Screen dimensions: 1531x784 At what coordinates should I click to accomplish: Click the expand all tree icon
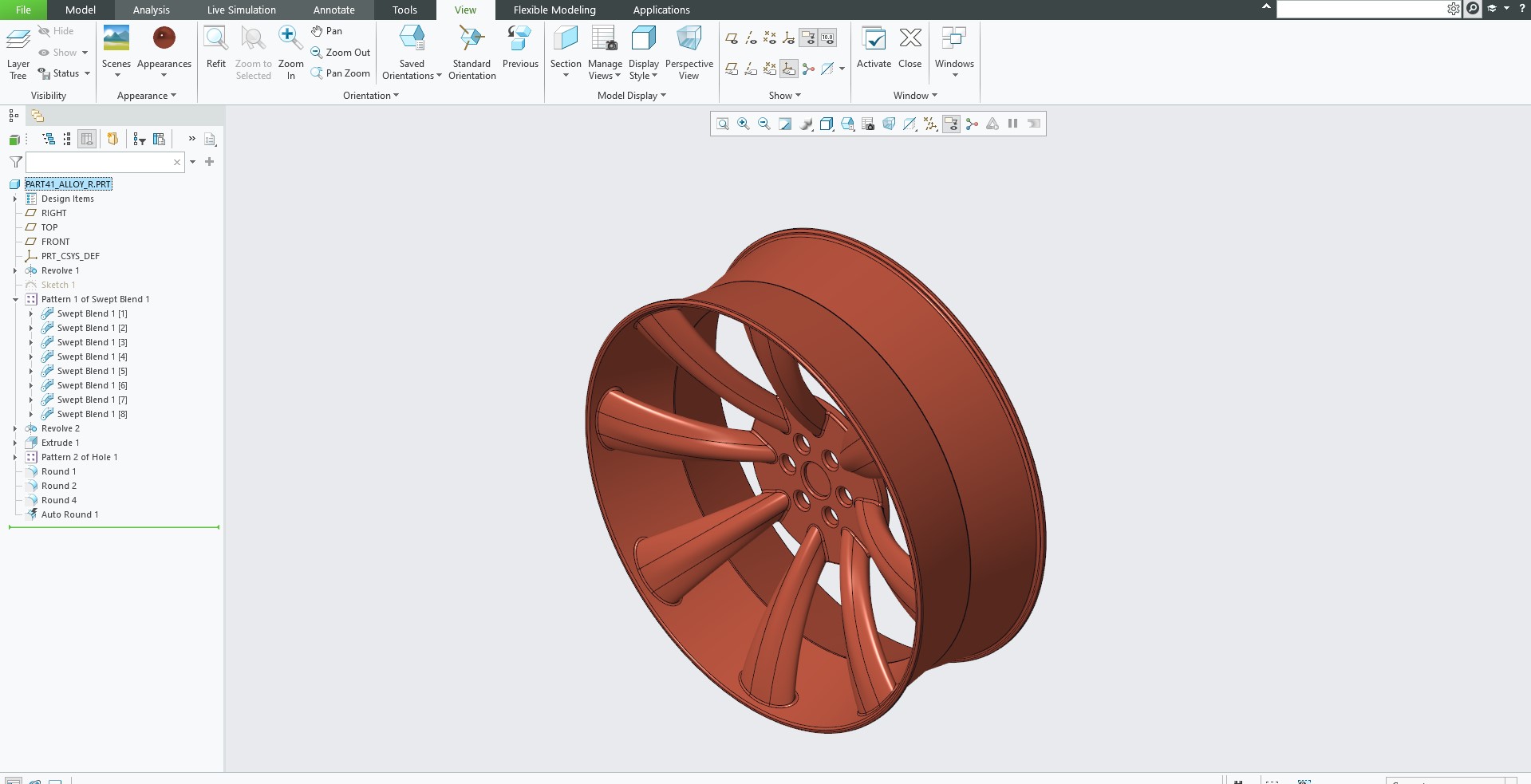[49, 139]
